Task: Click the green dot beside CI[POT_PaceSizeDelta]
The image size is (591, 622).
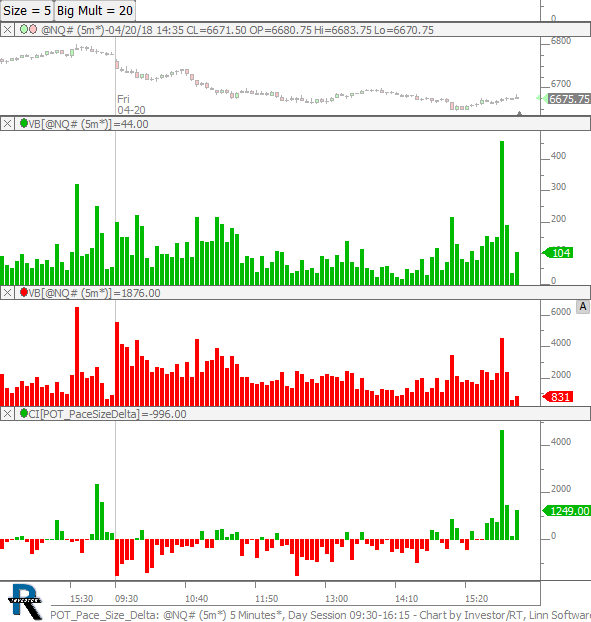Action: coord(24,413)
